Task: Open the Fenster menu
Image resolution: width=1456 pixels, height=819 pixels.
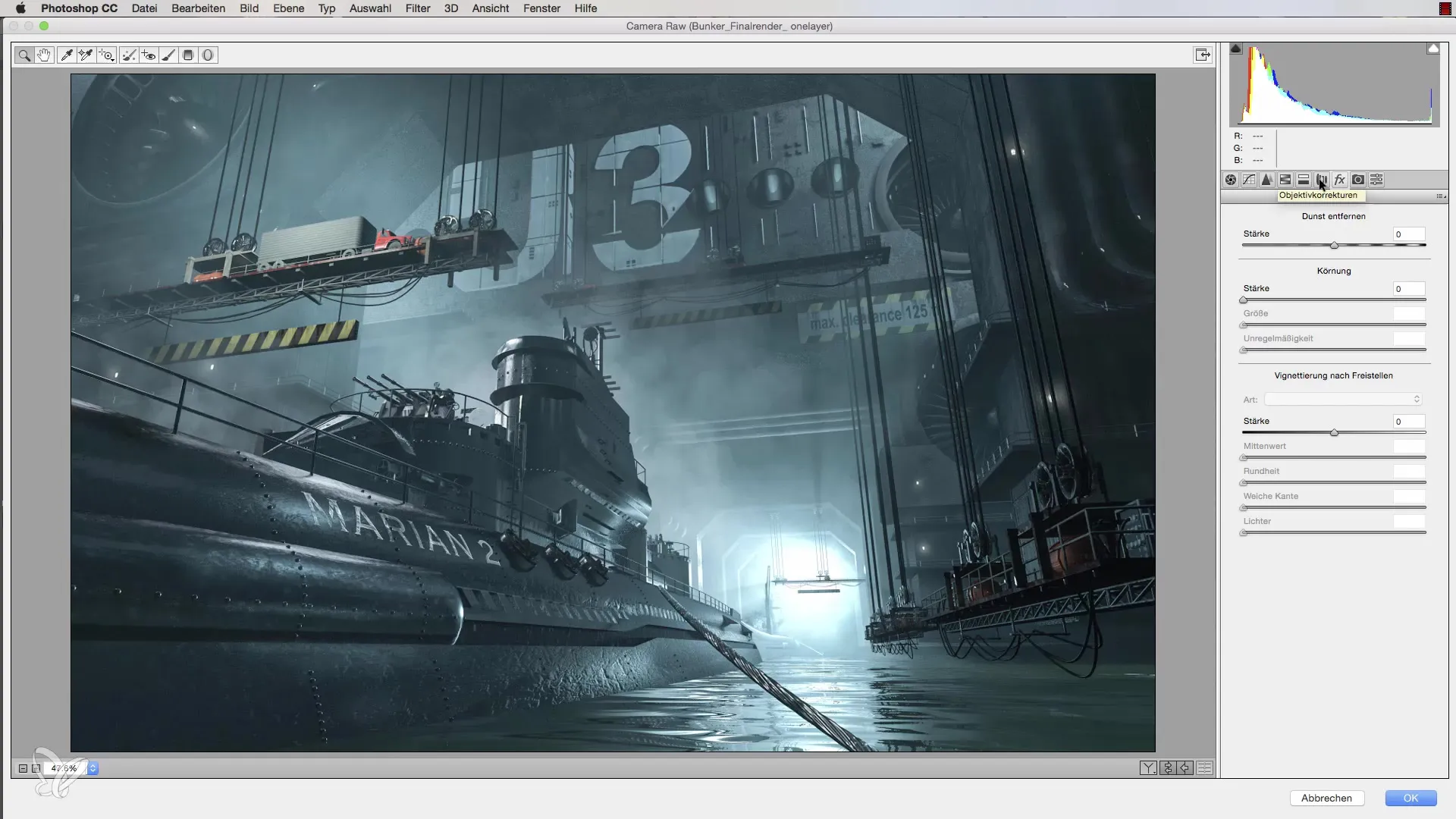Action: tap(541, 8)
